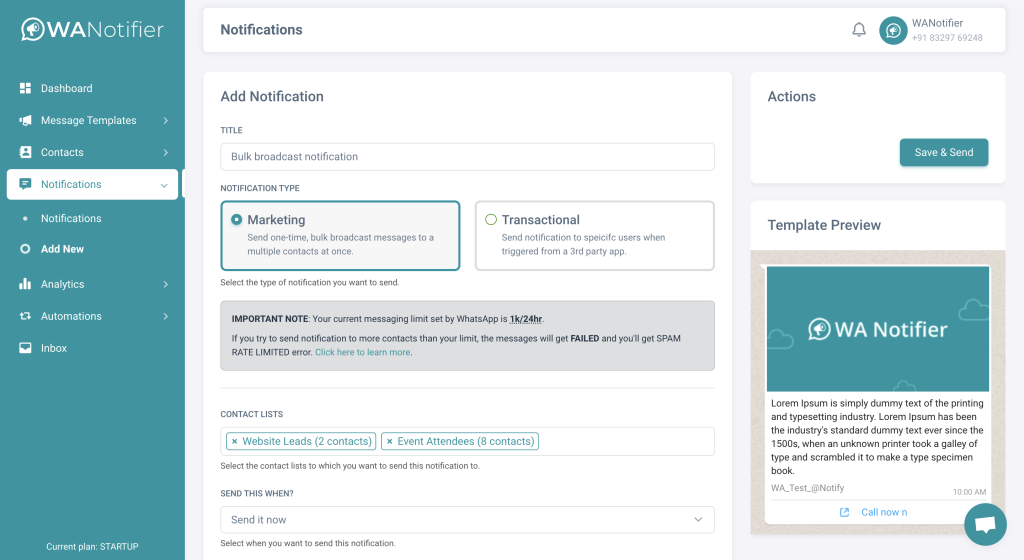Expand the Message Templates submenu

point(165,121)
